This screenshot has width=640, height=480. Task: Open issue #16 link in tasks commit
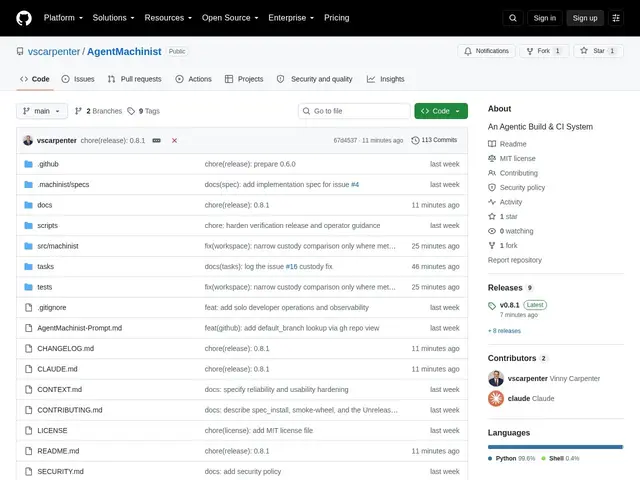coord(291,267)
